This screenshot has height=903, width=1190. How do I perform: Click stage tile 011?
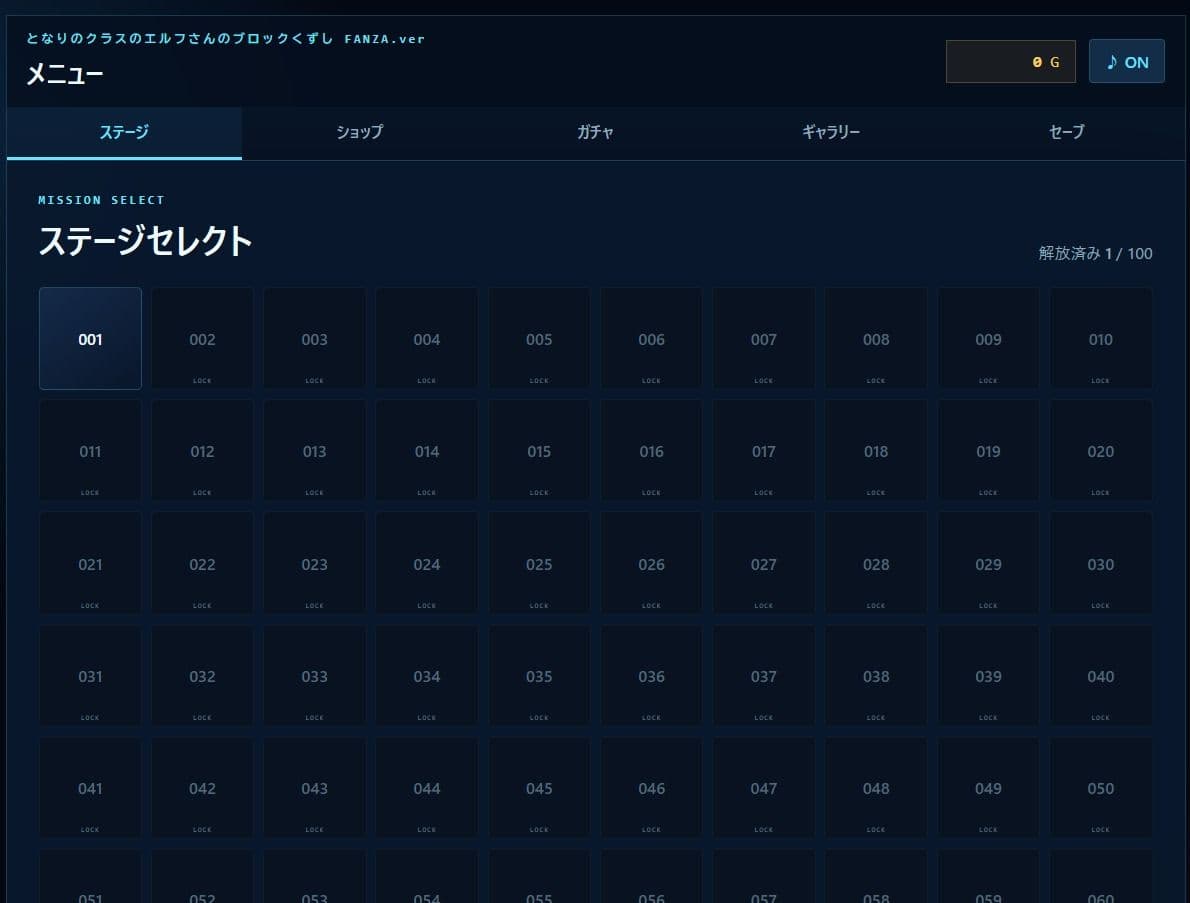point(90,451)
